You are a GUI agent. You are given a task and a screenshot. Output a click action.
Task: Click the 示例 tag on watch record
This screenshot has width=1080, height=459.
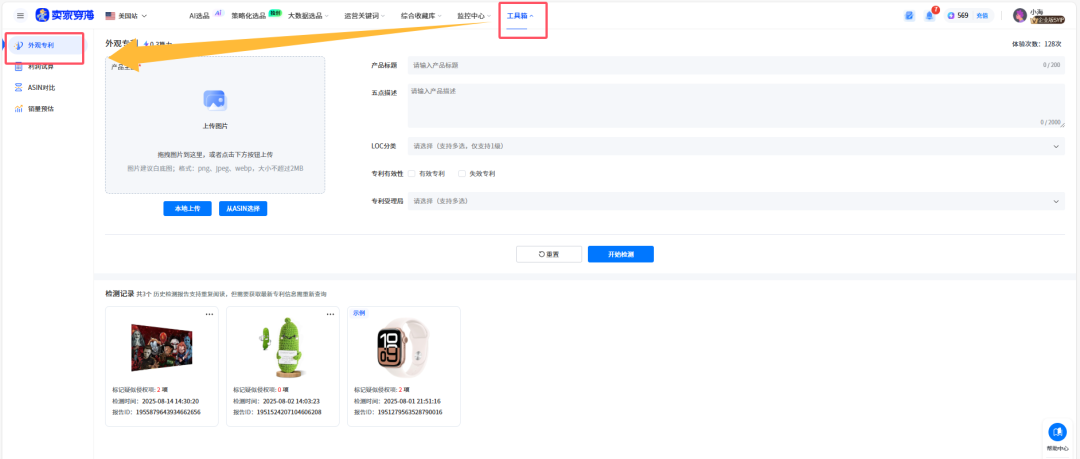(x=359, y=312)
